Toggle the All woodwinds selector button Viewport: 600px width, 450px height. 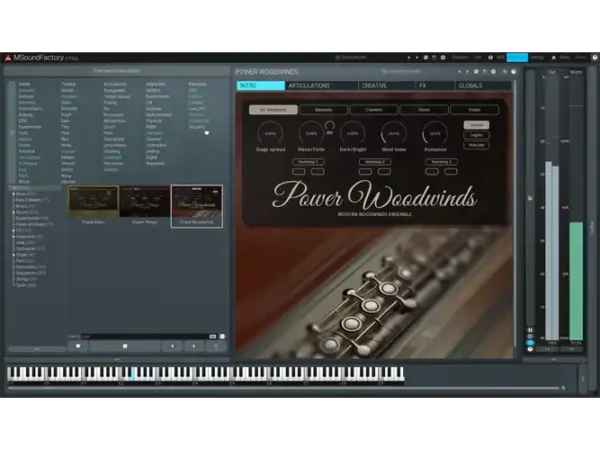(273, 110)
